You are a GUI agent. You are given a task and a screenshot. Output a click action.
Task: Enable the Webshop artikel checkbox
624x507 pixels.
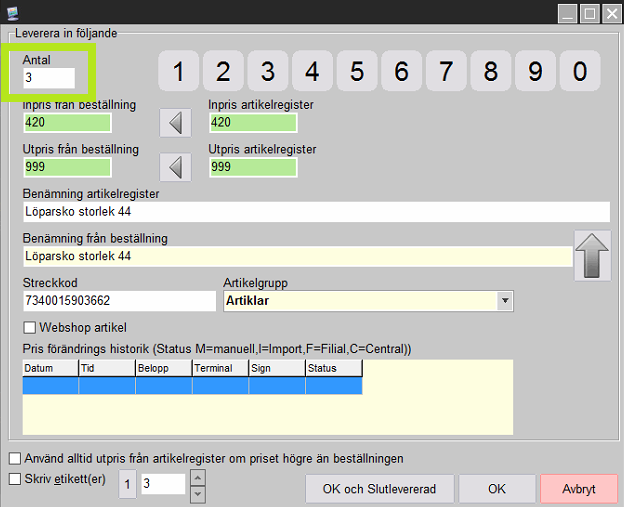point(29,327)
